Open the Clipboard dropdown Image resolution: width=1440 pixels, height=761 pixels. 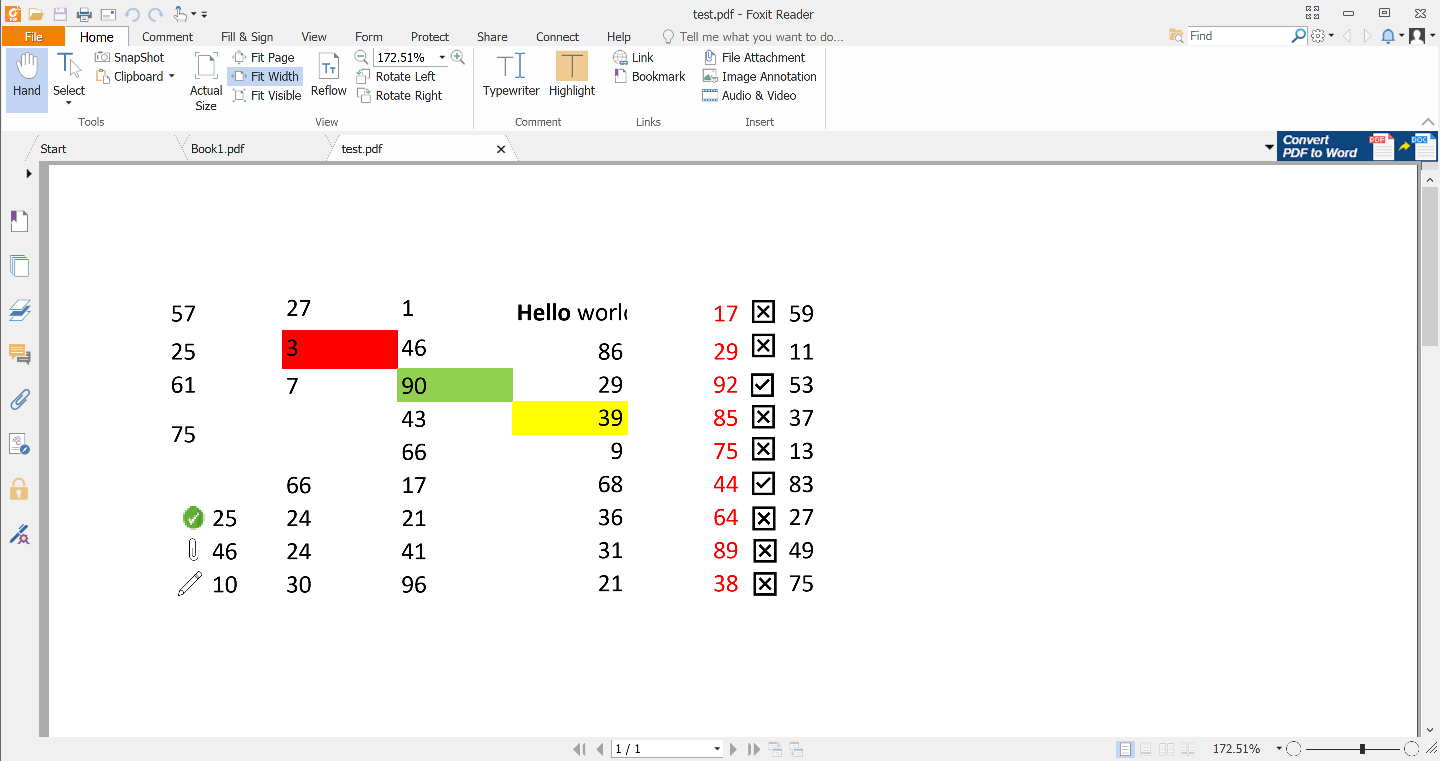pos(170,76)
